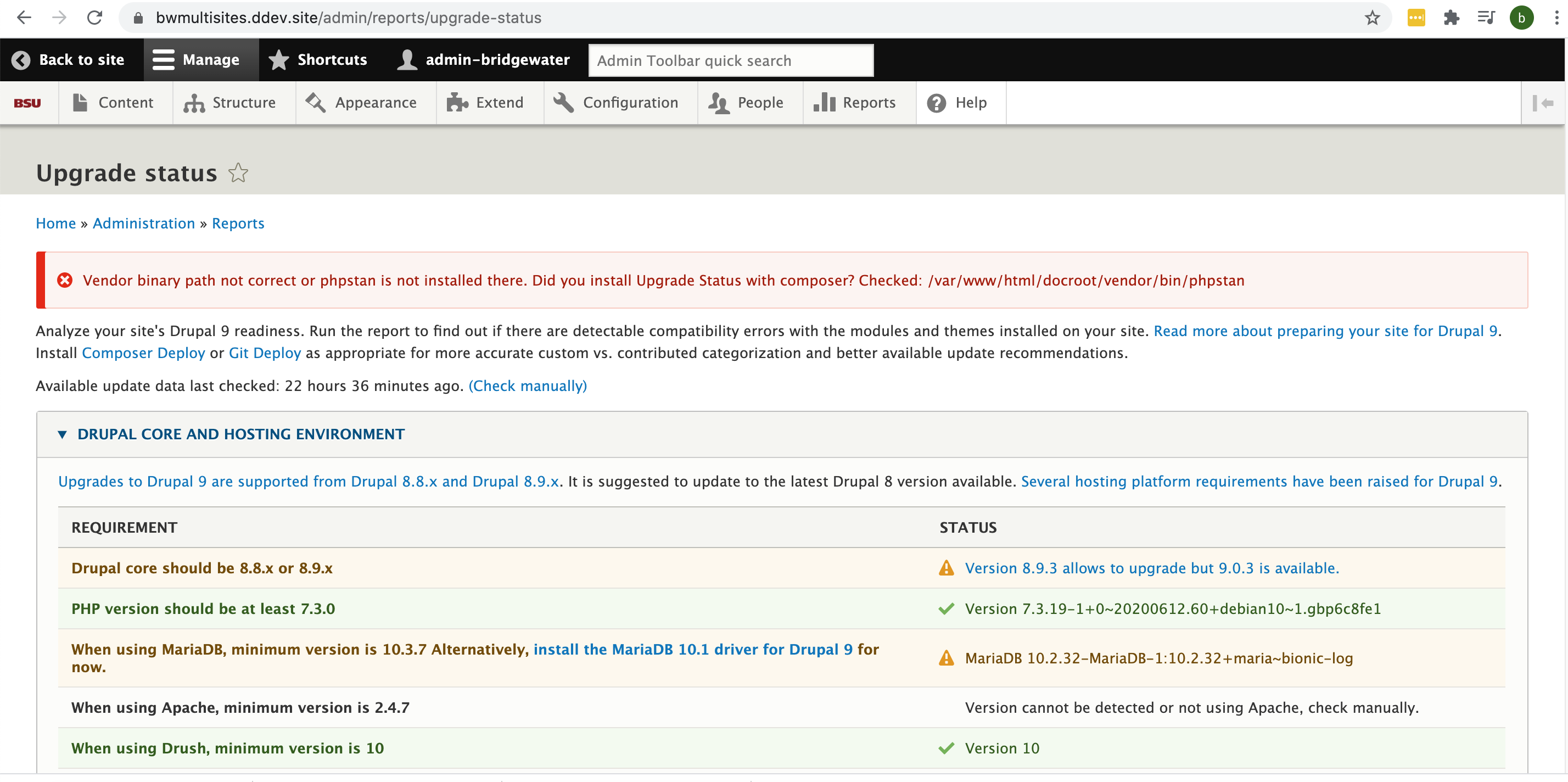Click the warning icon in the MariaDB row
The width and height of the screenshot is (1568, 782).
947,658
